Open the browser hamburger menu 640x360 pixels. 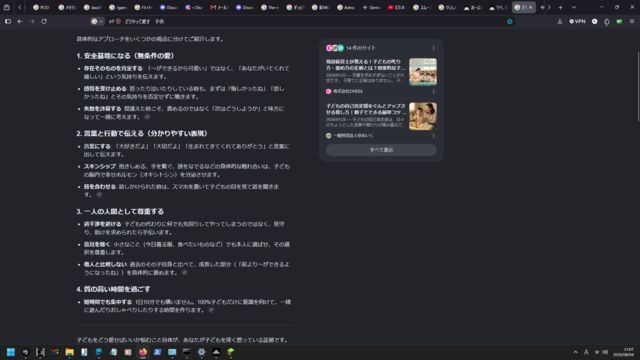coord(632,21)
